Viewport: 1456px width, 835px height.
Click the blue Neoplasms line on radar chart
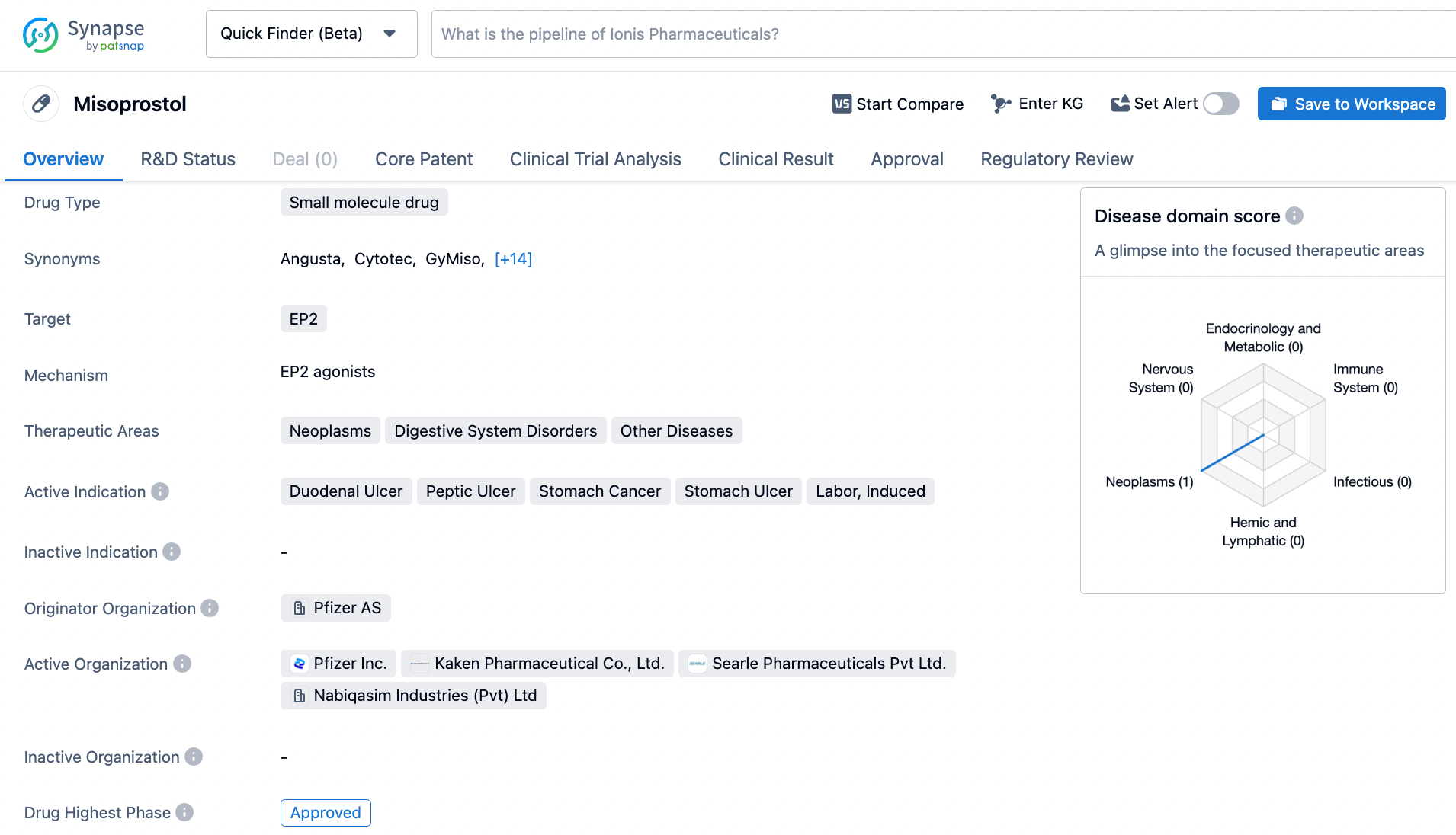pos(1232,453)
